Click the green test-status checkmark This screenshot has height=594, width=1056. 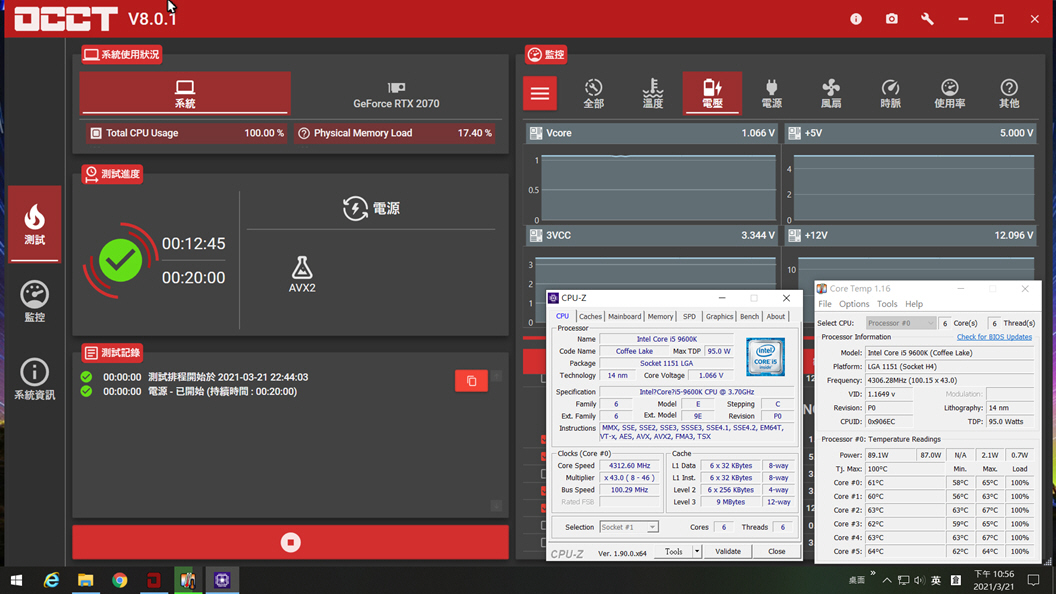tap(121, 261)
